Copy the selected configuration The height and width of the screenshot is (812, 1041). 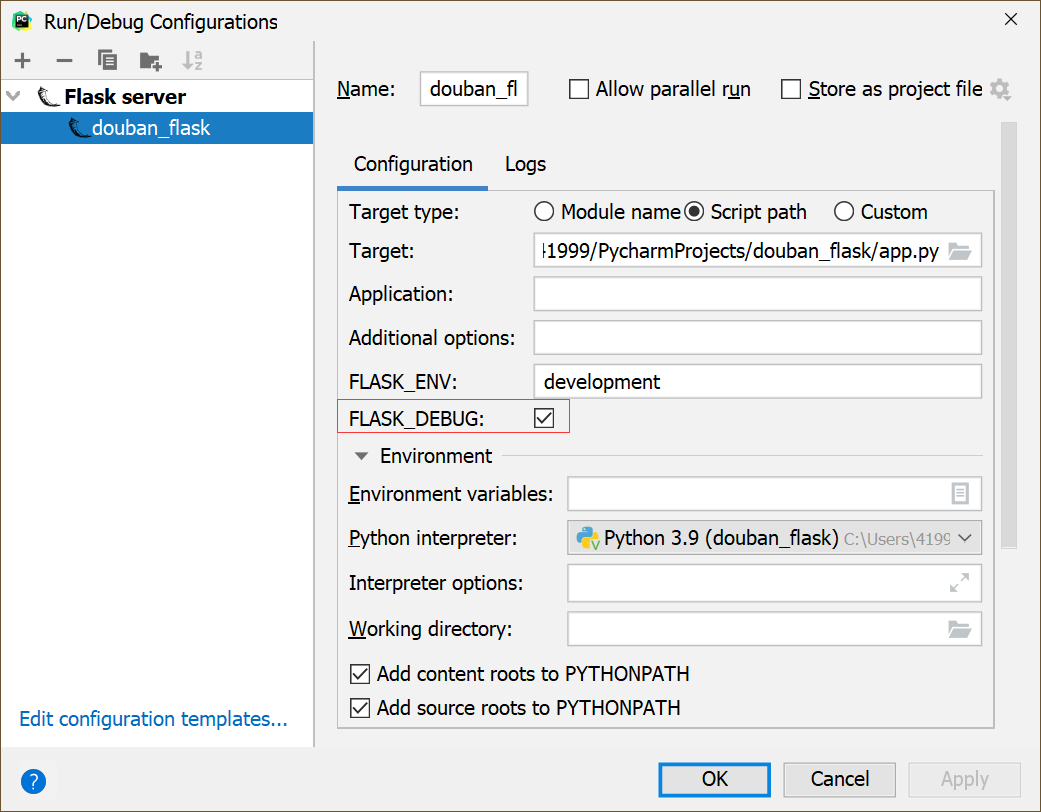point(107,60)
